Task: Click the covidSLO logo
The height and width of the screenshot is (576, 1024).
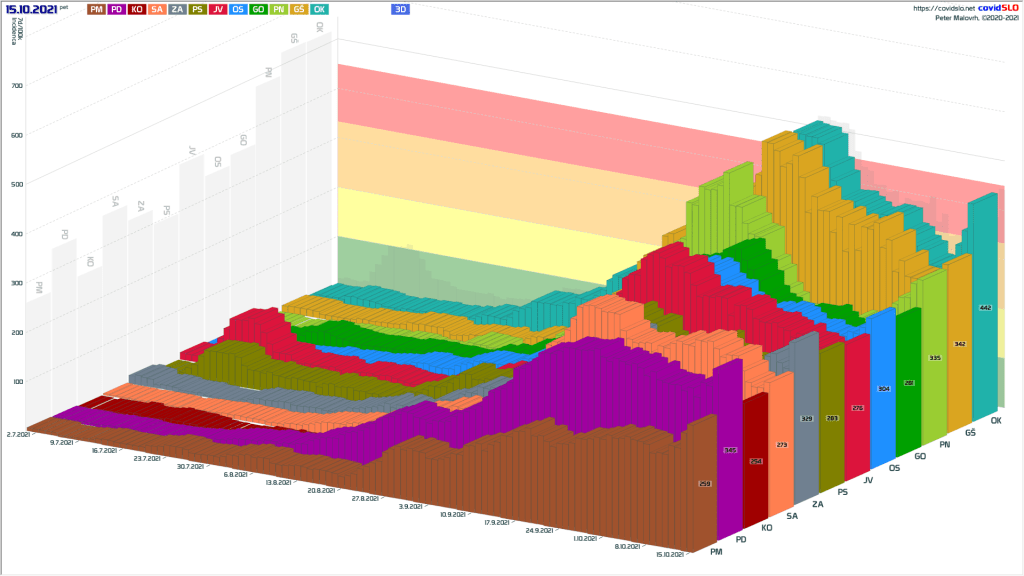Action: coord(997,8)
